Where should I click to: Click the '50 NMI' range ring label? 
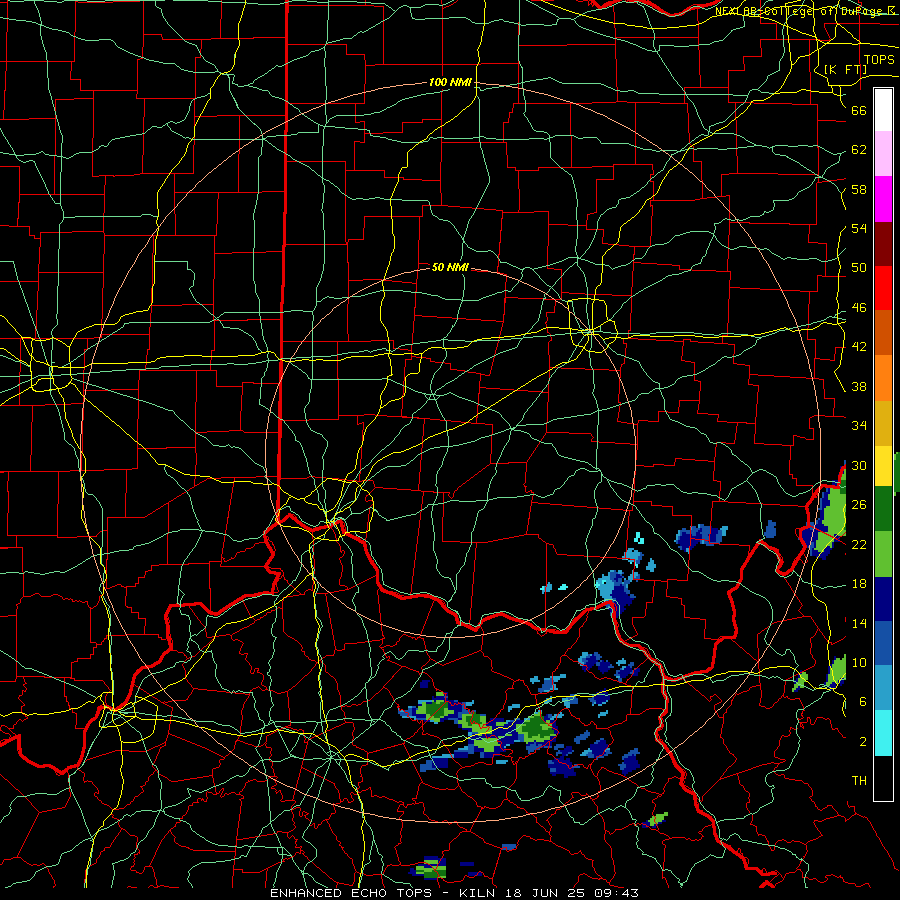pos(450,267)
